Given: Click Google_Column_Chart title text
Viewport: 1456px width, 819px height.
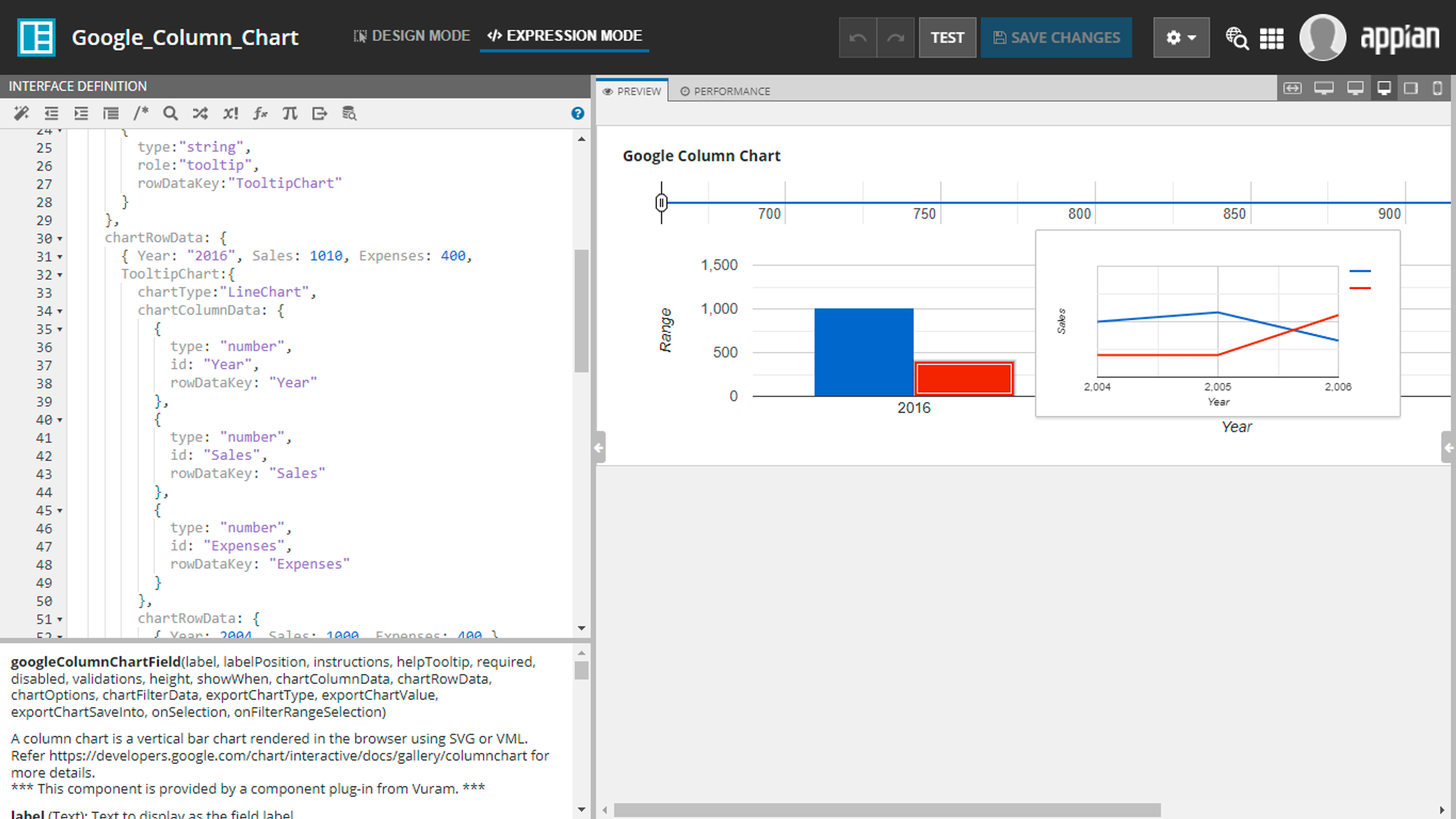Looking at the screenshot, I should tap(185, 37).
